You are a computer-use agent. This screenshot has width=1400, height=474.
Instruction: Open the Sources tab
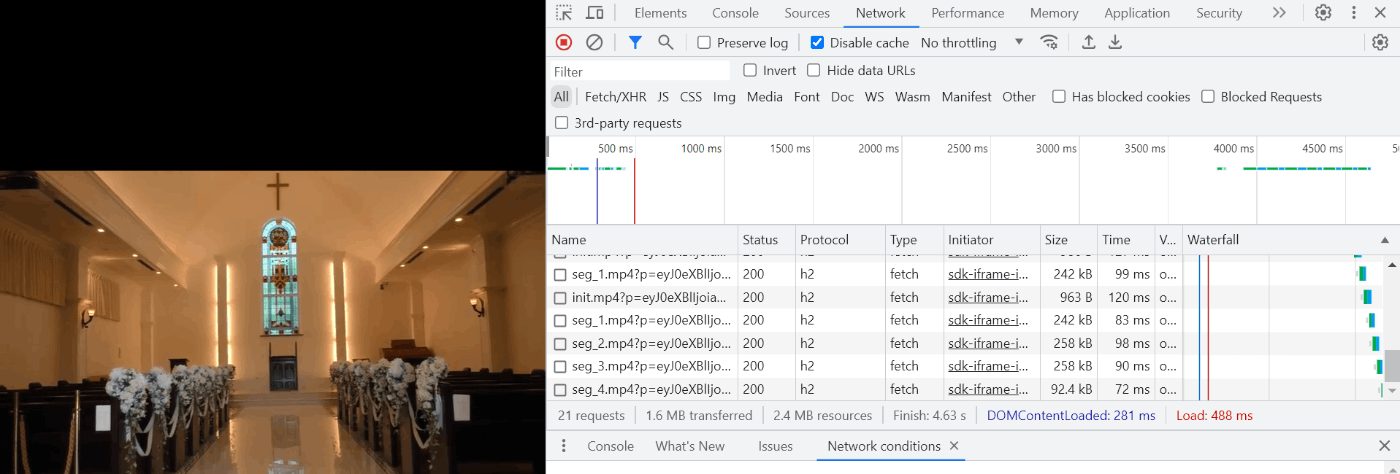(x=807, y=13)
